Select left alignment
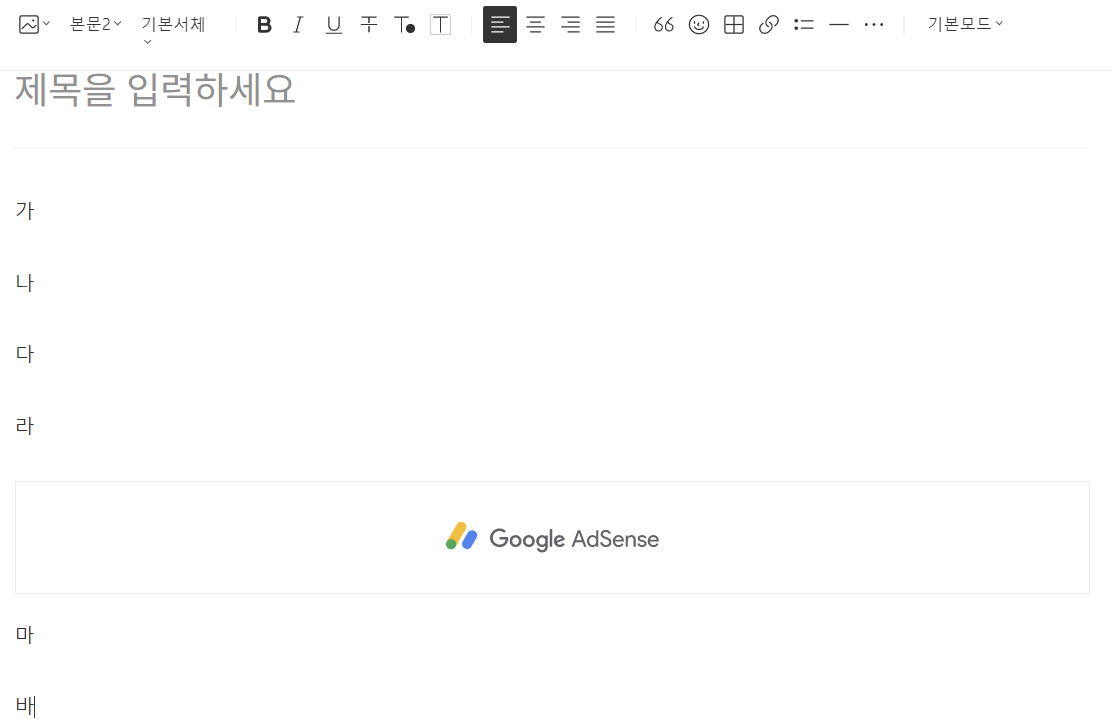This screenshot has width=1113, height=719. 500,25
